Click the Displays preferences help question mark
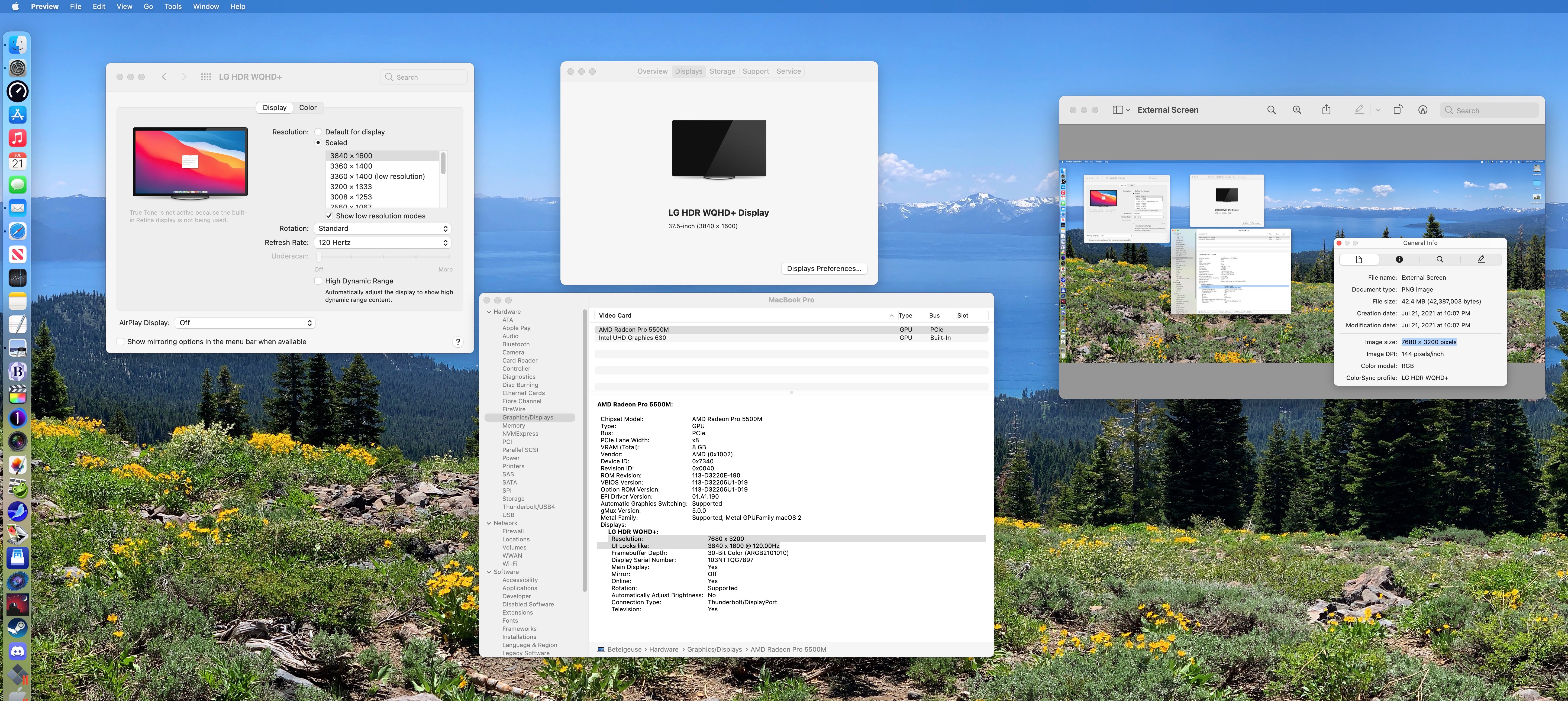 pos(458,342)
